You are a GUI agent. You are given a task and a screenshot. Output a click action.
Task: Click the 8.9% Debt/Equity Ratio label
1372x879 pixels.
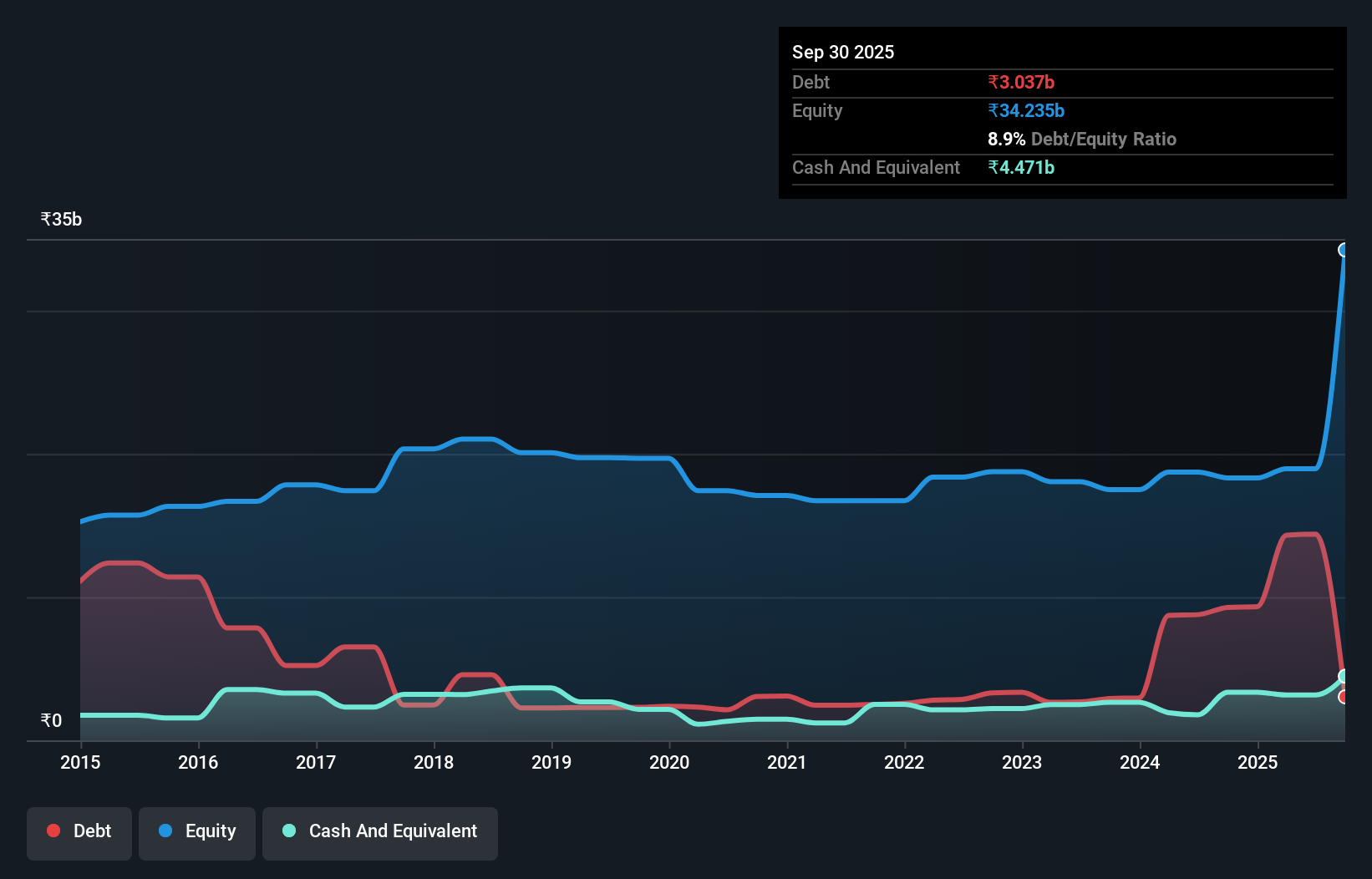click(1082, 139)
